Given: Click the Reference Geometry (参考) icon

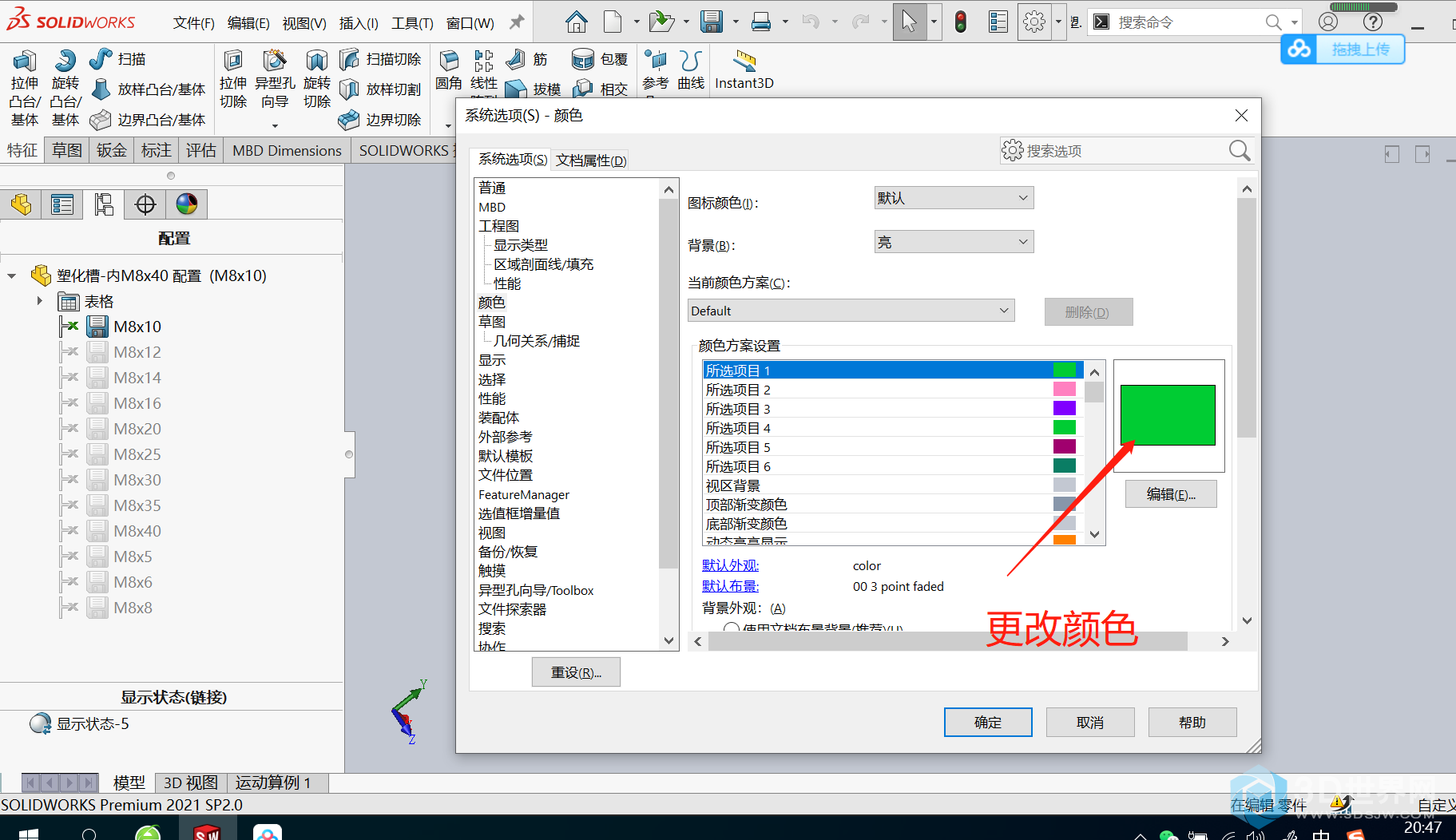Looking at the screenshot, I should [656, 61].
